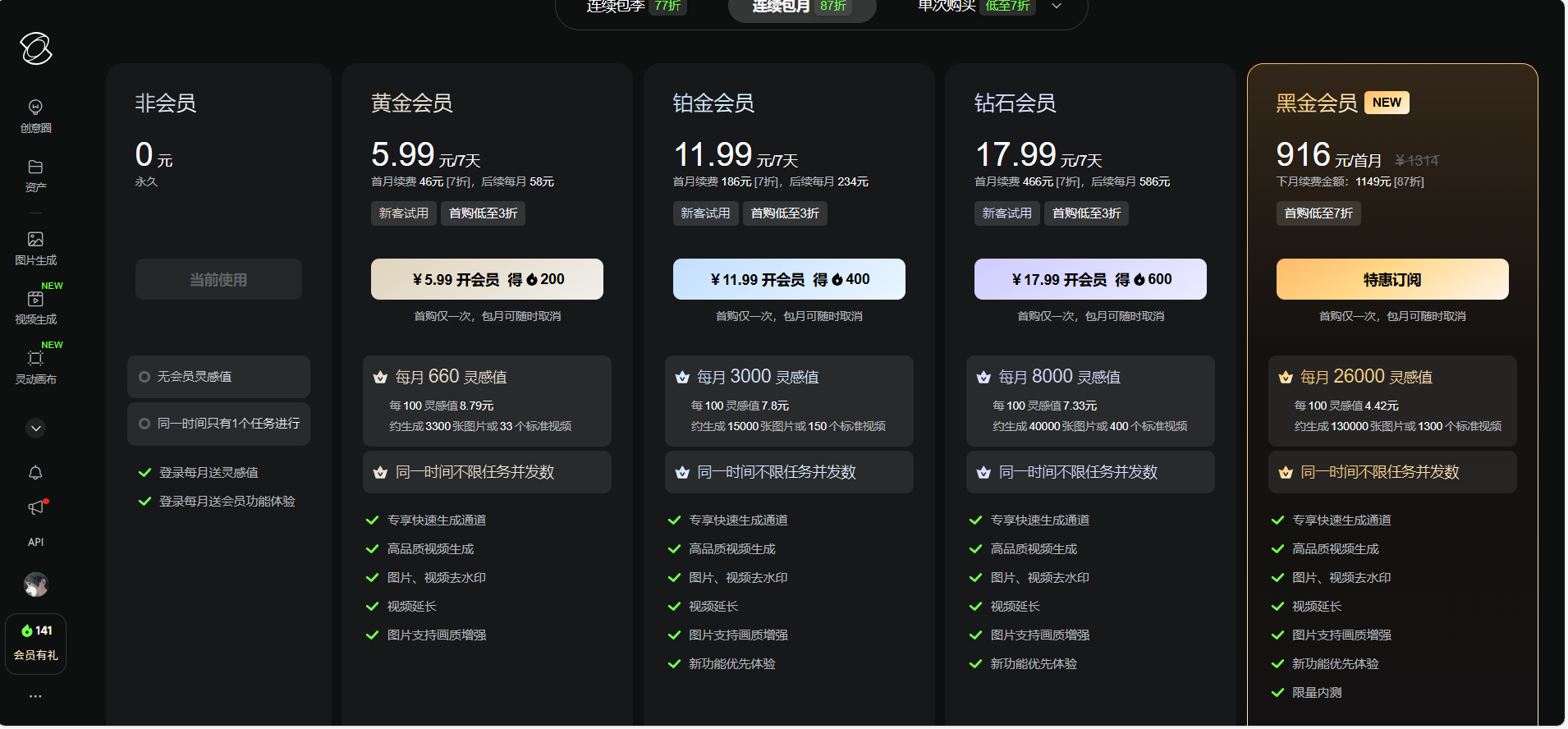Expand more sidebar items with the chevron

(x=35, y=428)
